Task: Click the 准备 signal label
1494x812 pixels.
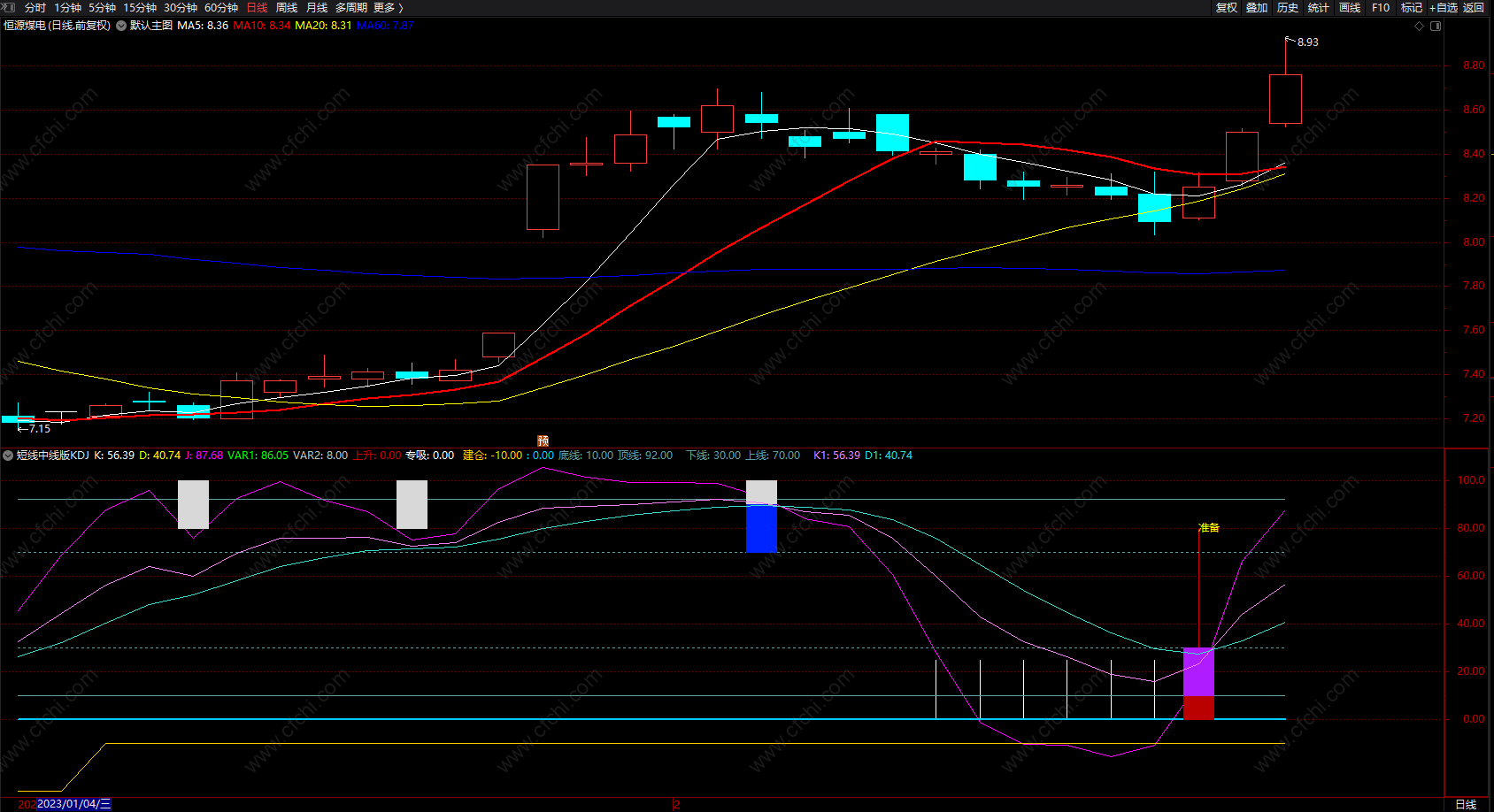Action: [1209, 527]
